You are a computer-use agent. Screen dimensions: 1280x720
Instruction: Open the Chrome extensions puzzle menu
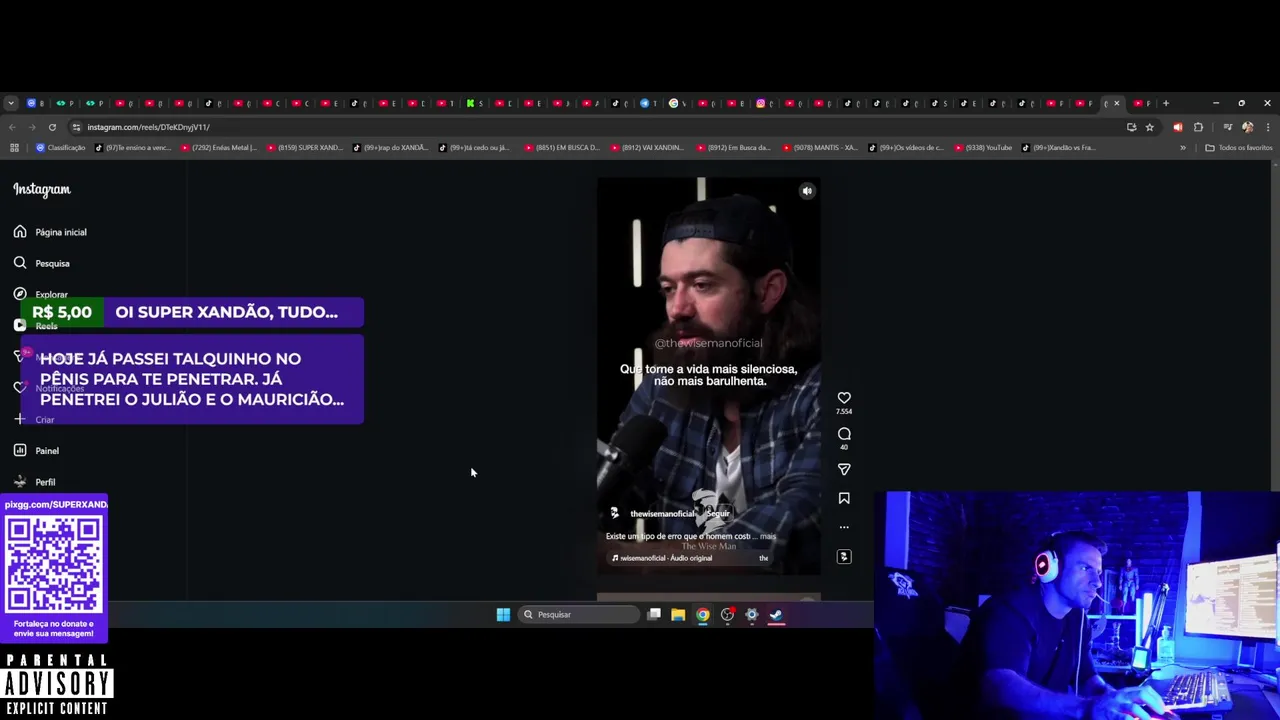click(1198, 127)
